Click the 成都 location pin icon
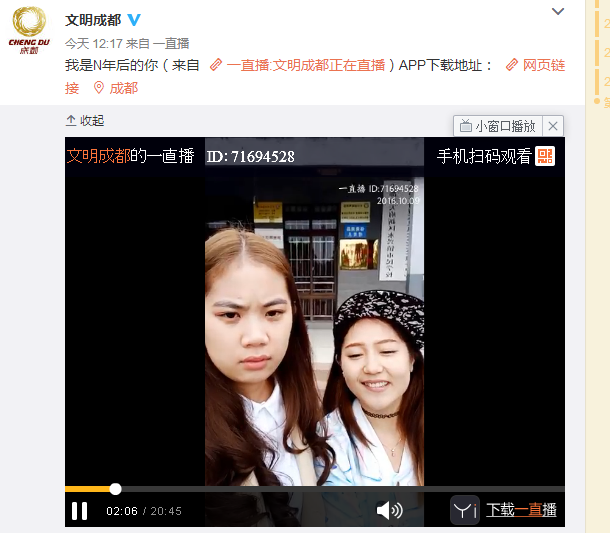The width and height of the screenshot is (610, 533). 99,88
